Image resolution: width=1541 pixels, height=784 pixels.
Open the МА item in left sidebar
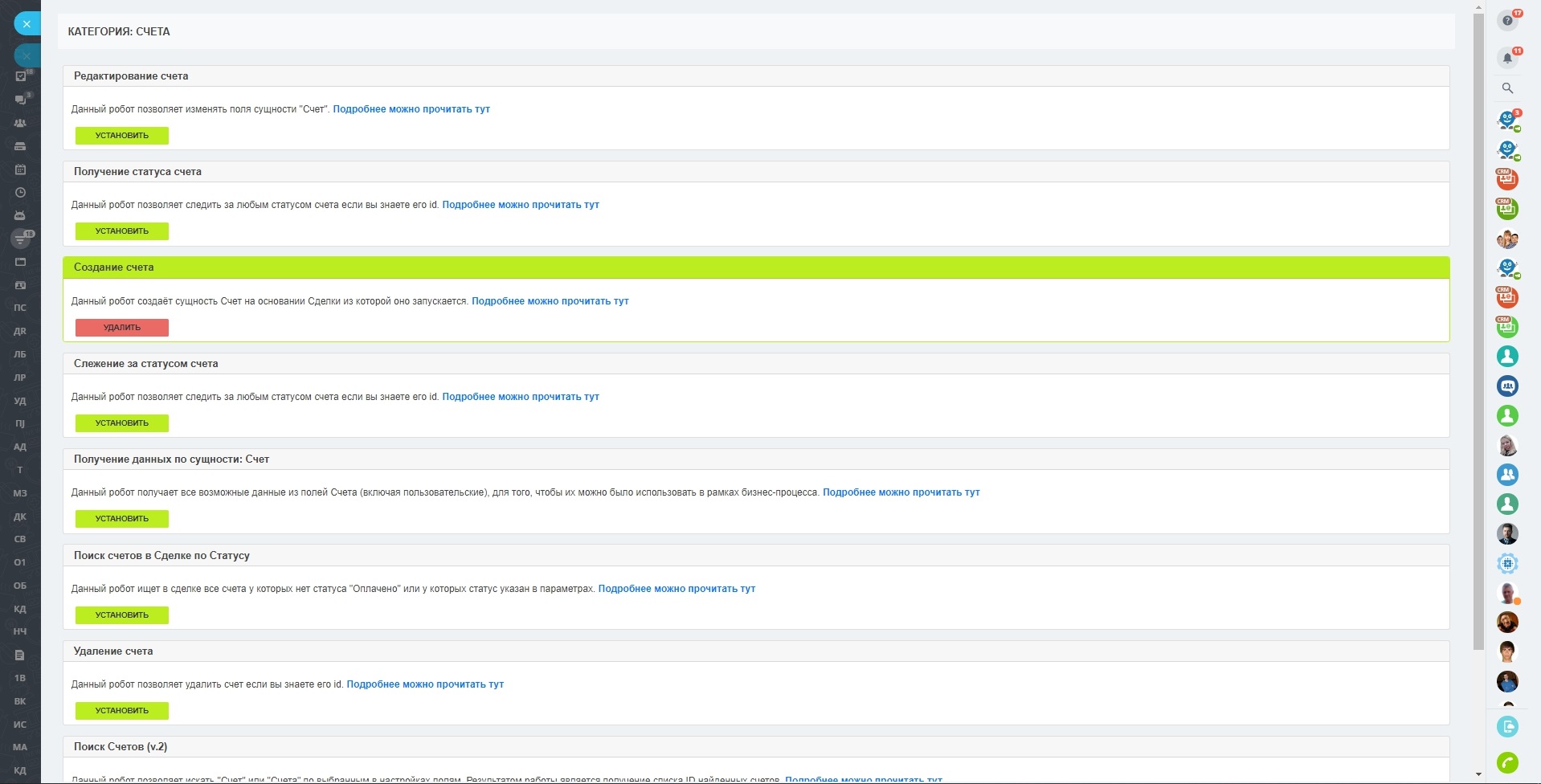[20, 747]
